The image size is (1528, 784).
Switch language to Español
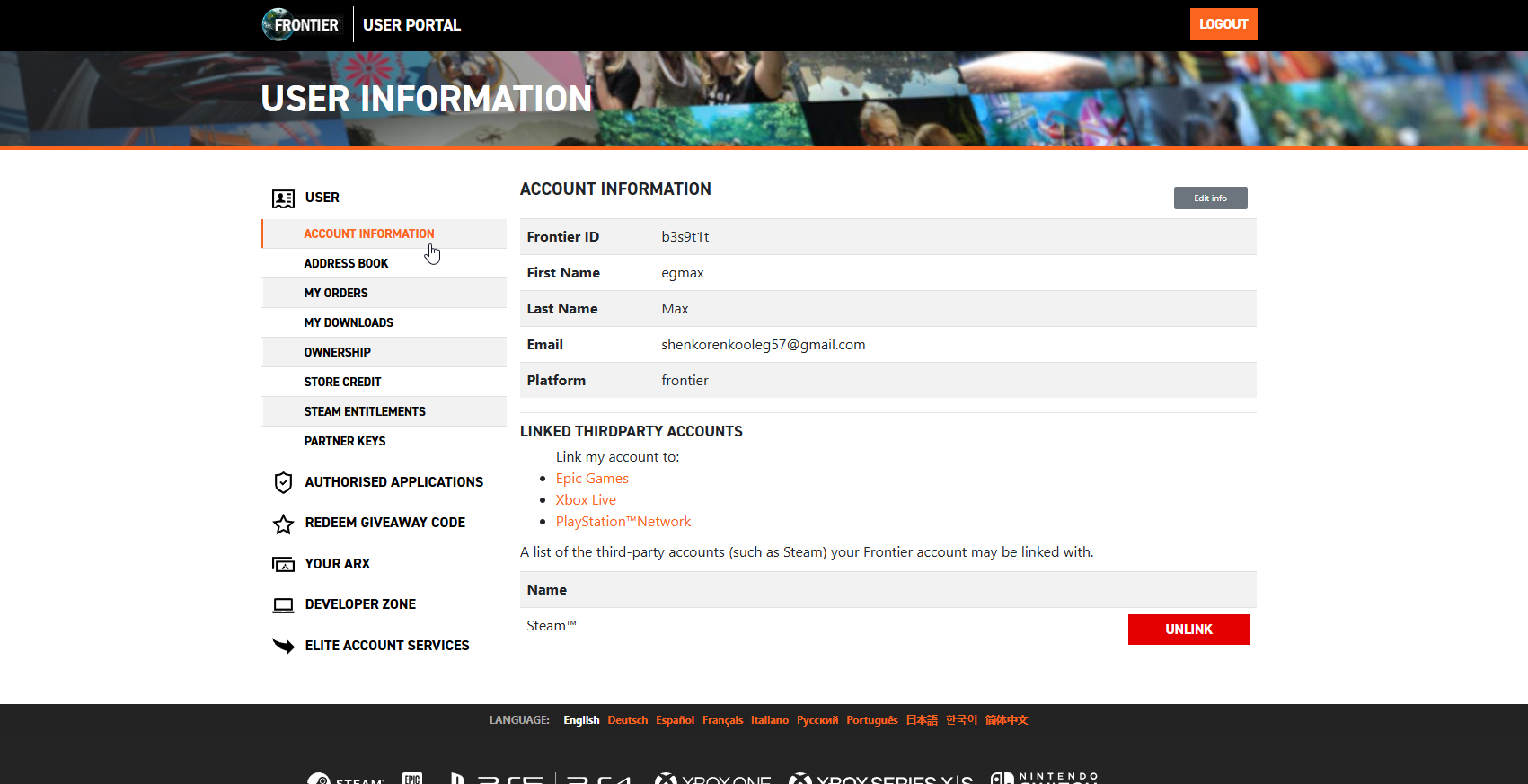pyautogui.click(x=675, y=720)
